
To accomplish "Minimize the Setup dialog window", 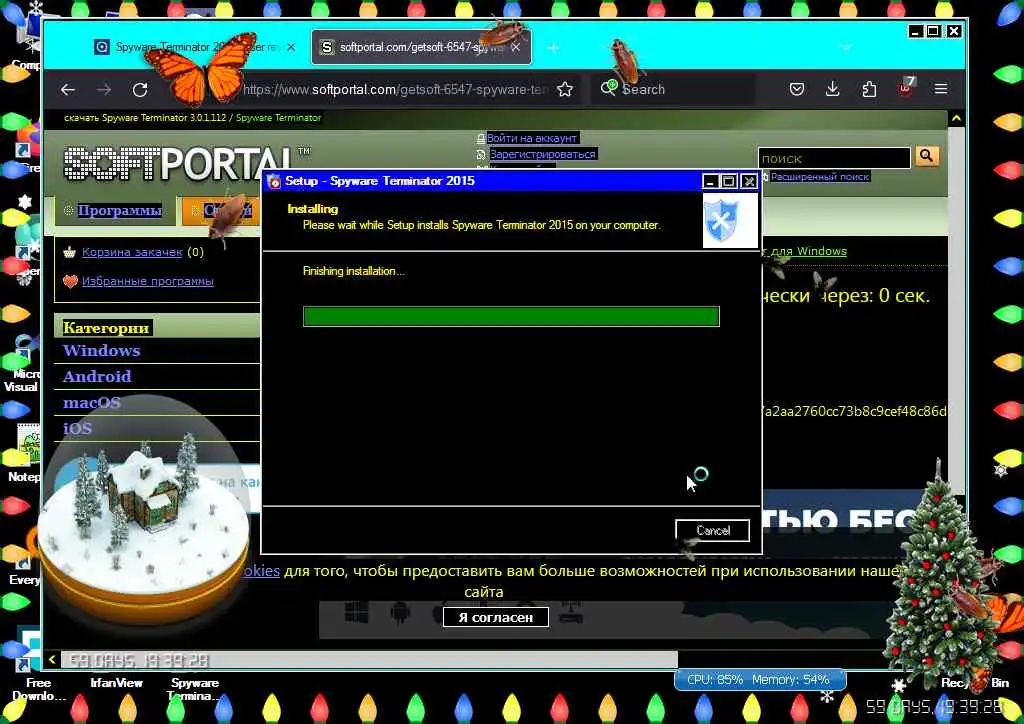I will (710, 181).
